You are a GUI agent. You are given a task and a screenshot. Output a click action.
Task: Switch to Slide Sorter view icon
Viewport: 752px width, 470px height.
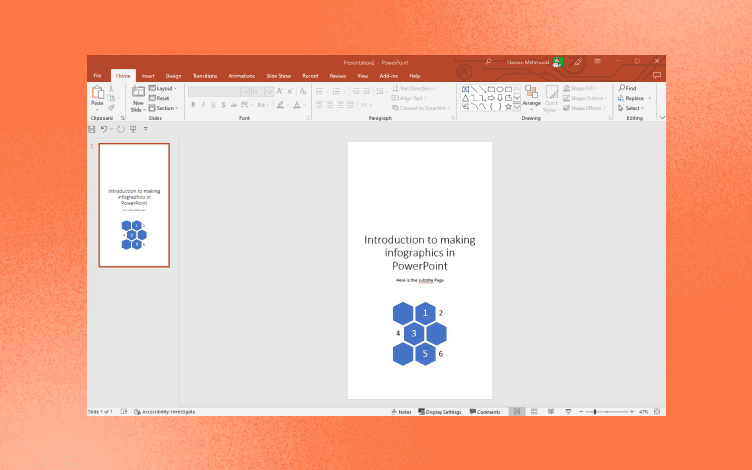point(534,411)
